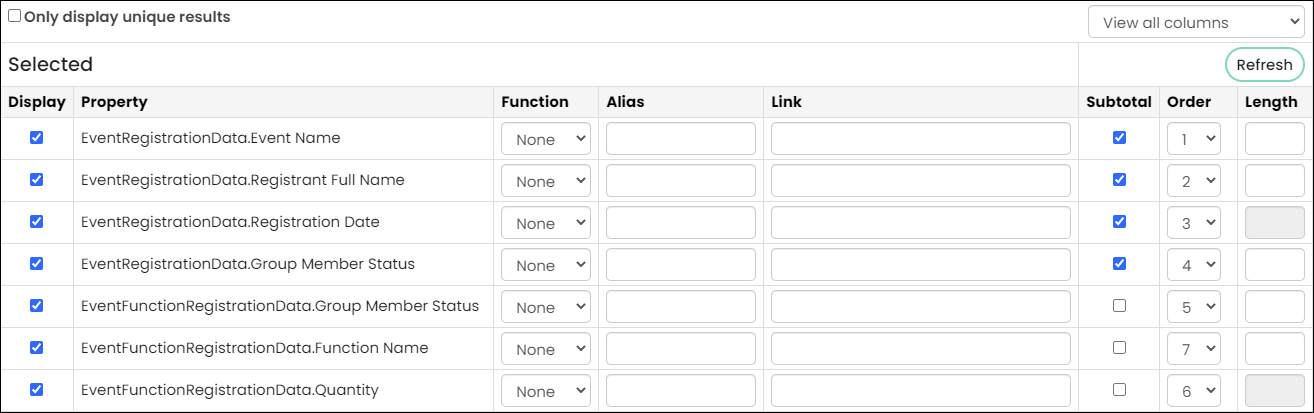Open Order dropdown for Event Name
Screen dimensions: 1314x413
(1194, 139)
